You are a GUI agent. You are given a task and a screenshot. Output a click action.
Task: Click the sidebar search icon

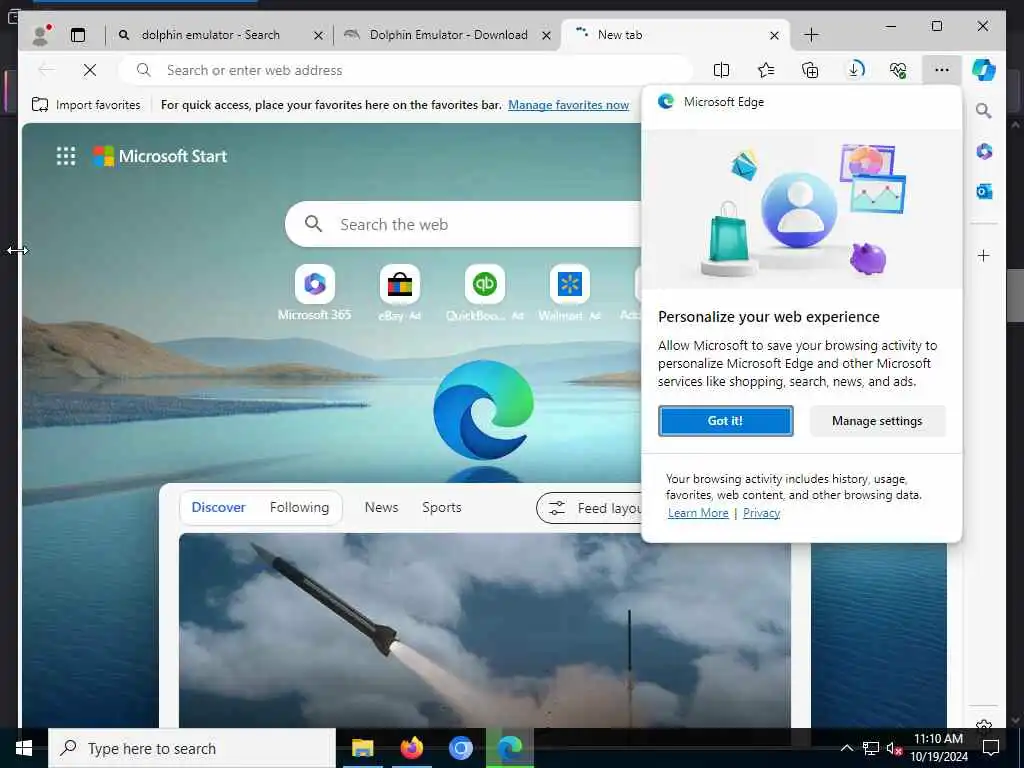click(x=984, y=111)
